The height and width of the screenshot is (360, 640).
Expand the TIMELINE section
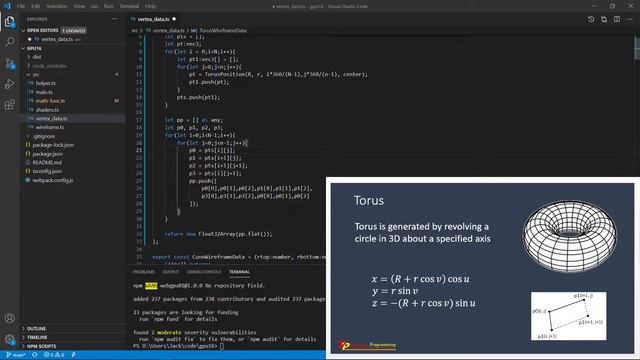pyautogui.click(x=37, y=338)
